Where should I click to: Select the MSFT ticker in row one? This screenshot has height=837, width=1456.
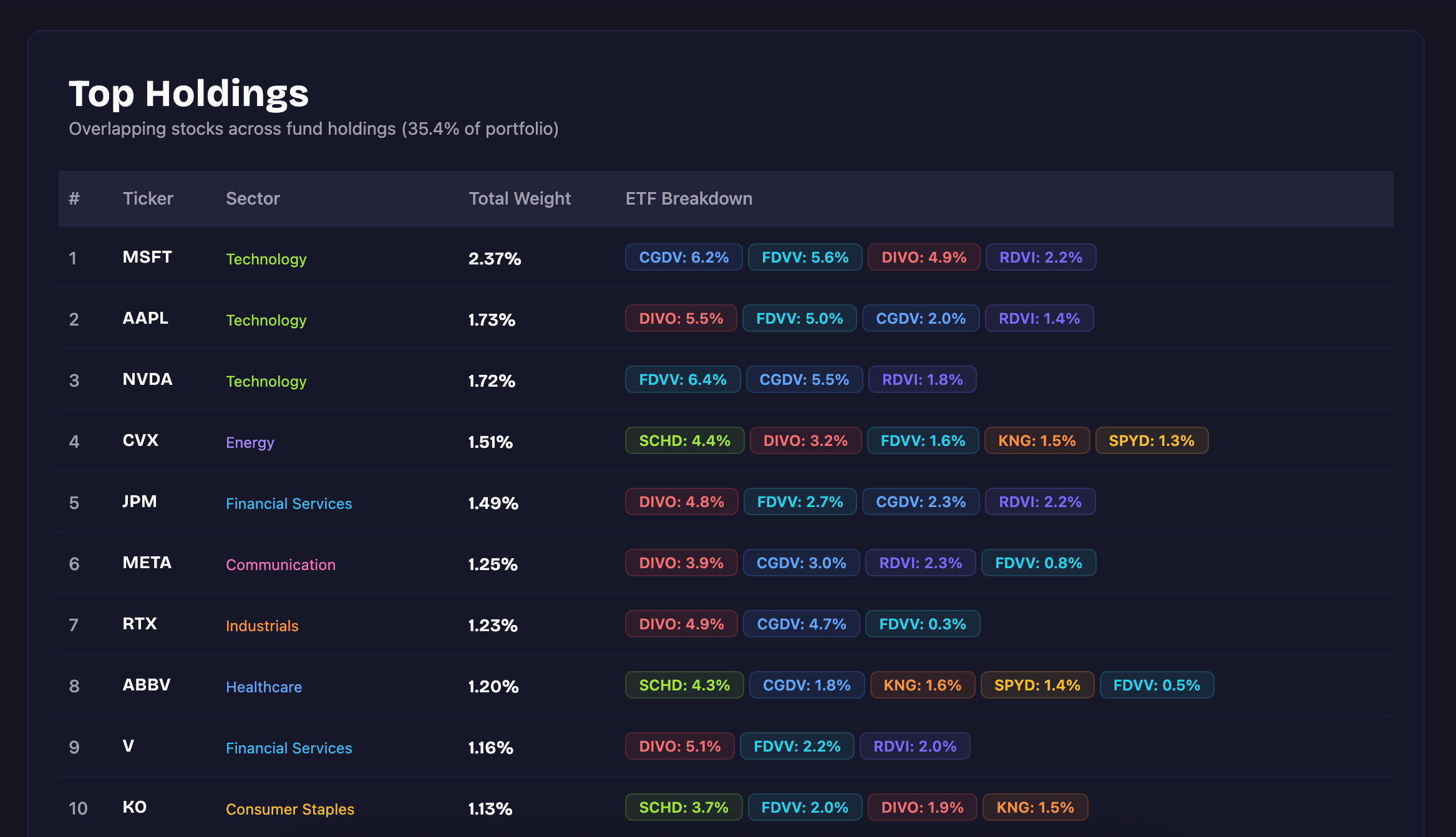click(147, 257)
